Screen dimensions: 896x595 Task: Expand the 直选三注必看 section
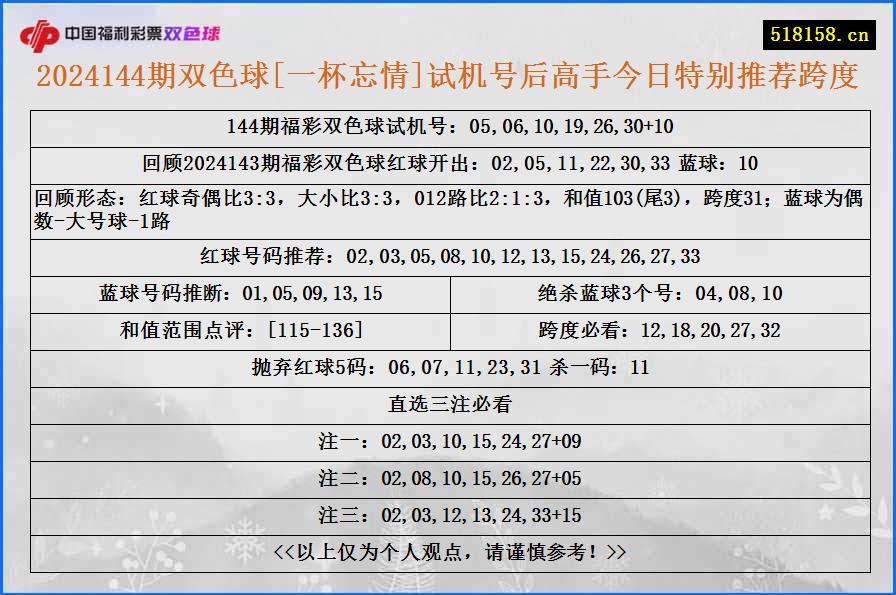448,404
